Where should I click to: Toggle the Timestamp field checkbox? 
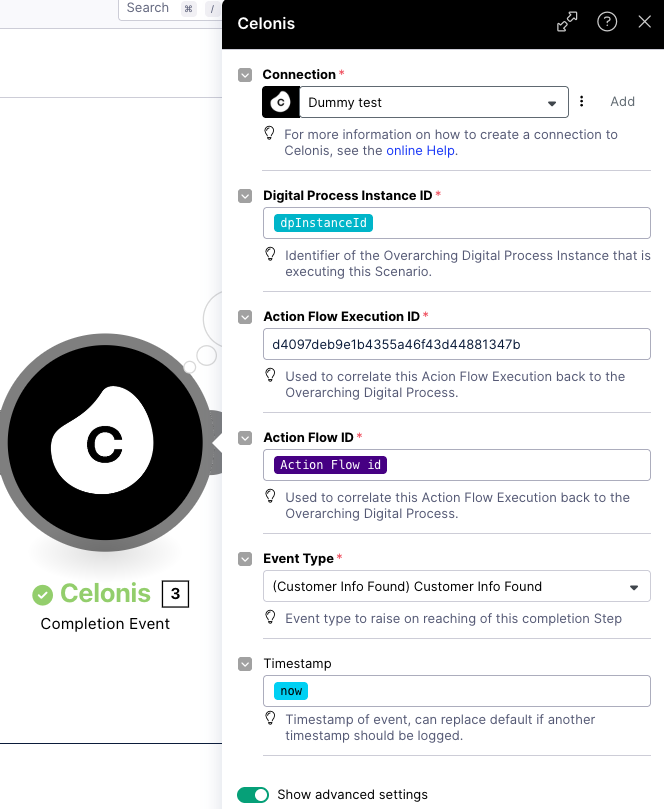tap(245, 664)
